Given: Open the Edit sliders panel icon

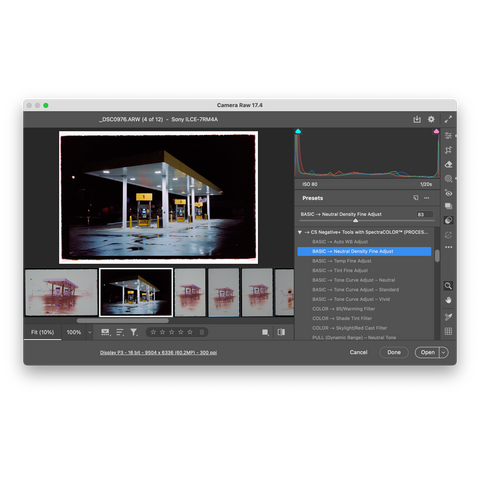Looking at the screenshot, I should 448,135.
